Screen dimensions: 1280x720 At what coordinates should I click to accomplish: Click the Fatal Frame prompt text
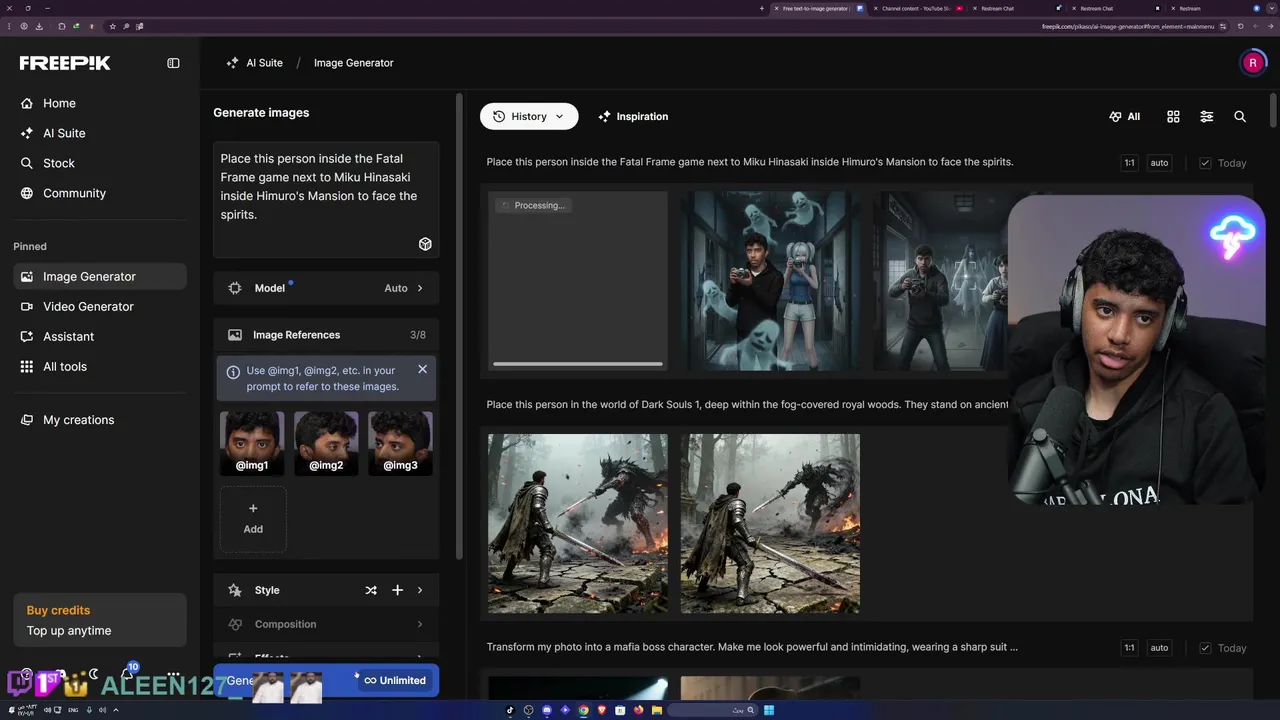(749, 162)
